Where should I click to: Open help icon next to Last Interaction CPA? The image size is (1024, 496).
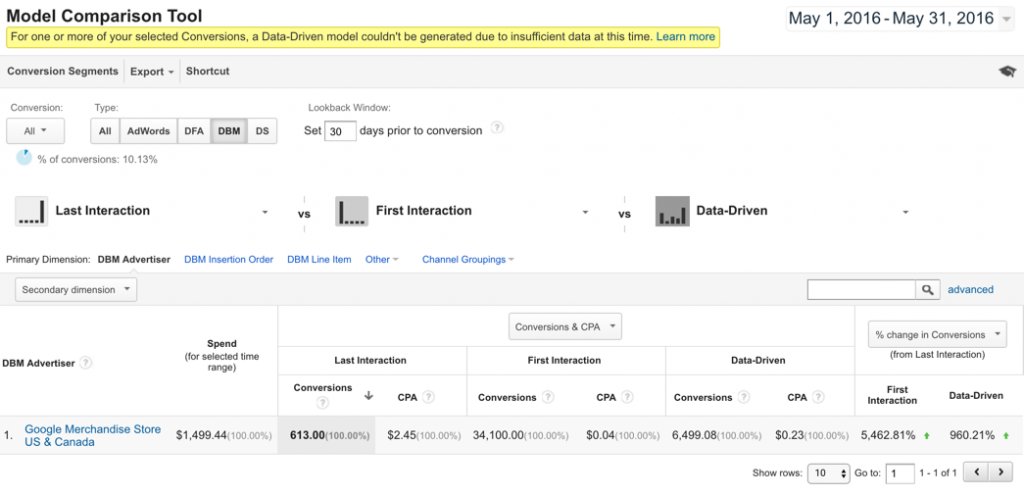pyautogui.click(x=428, y=397)
